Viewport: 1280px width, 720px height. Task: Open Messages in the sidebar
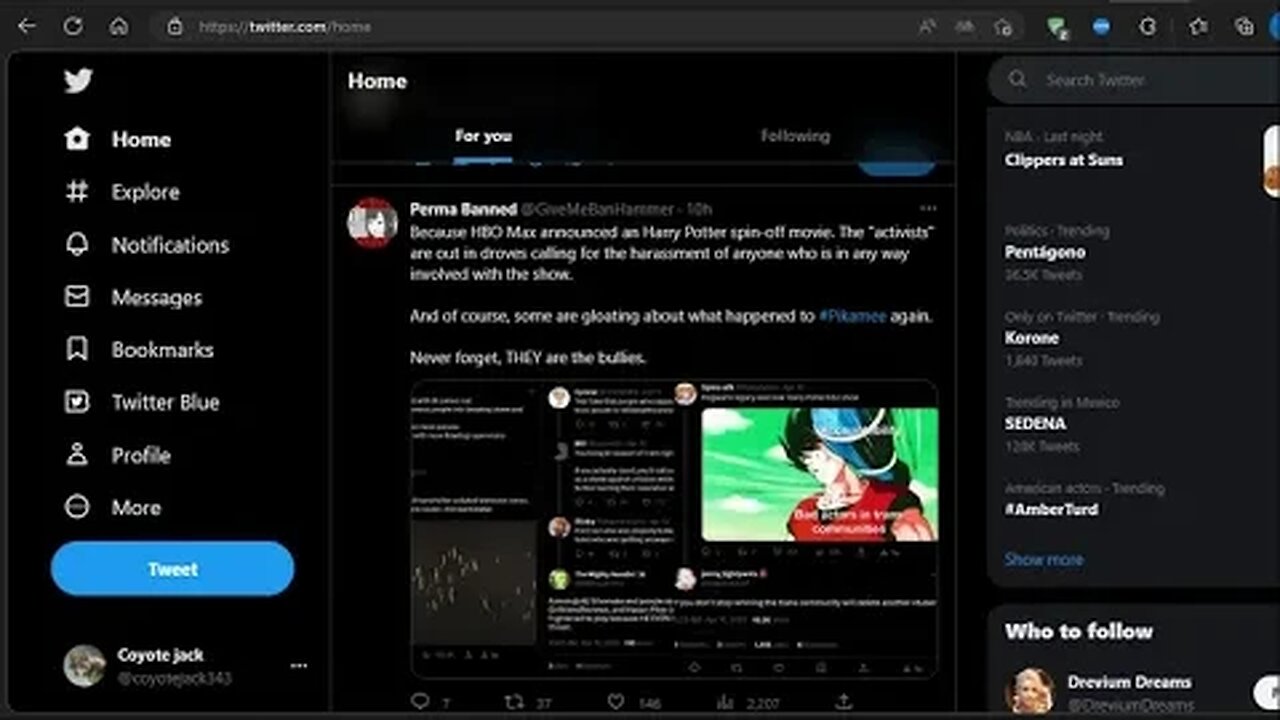pos(133,298)
